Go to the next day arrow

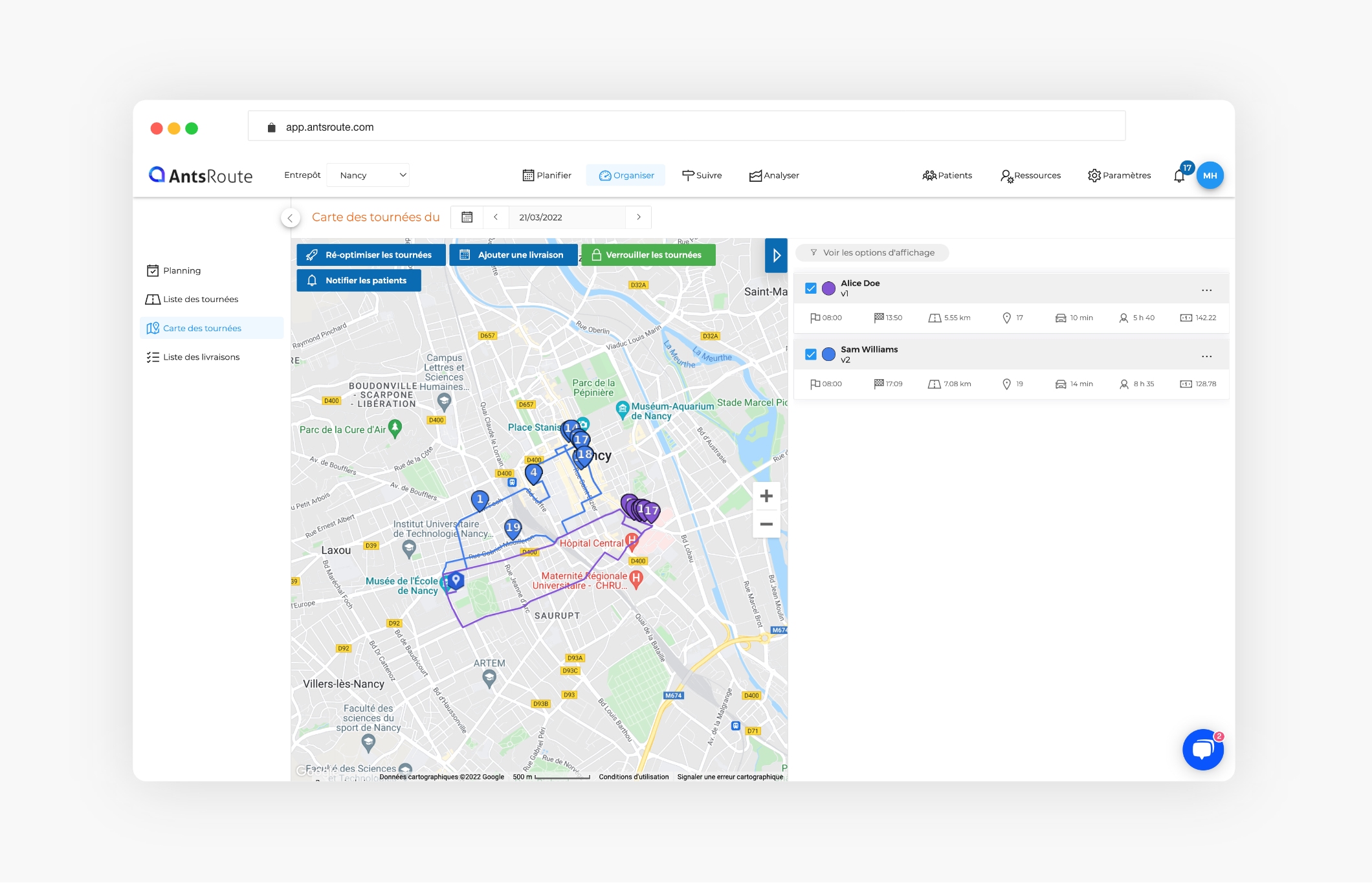pos(638,217)
